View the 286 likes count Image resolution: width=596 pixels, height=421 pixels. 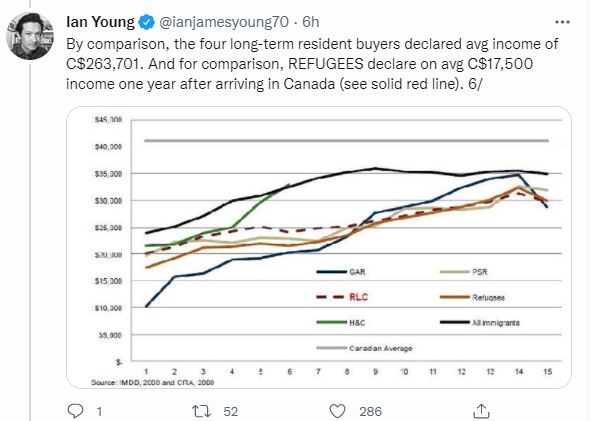click(371, 412)
